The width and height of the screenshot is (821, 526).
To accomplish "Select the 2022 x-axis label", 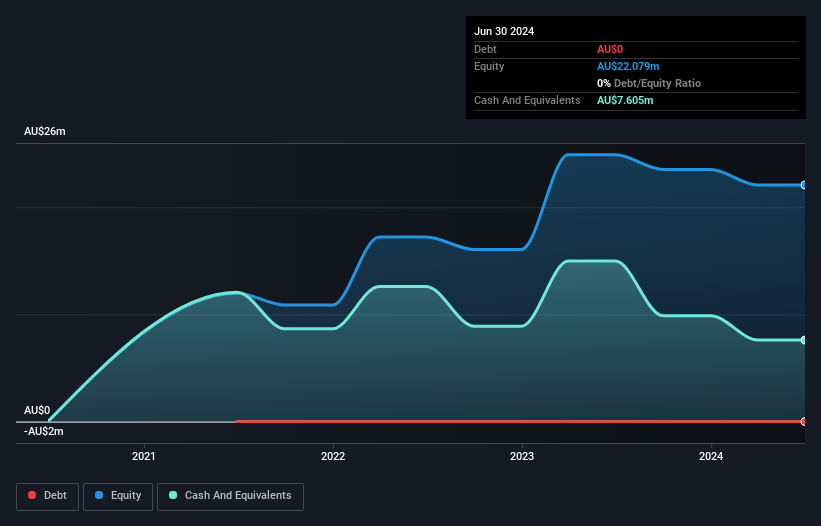I will click(333, 456).
